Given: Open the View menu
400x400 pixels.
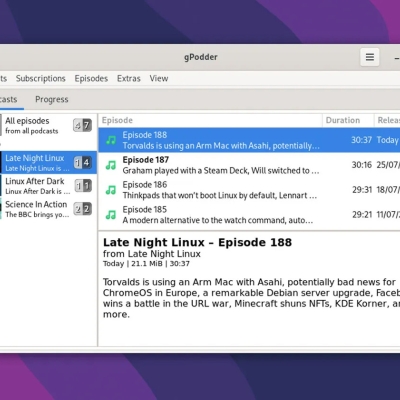Looking at the screenshot, I should (159, 79).
